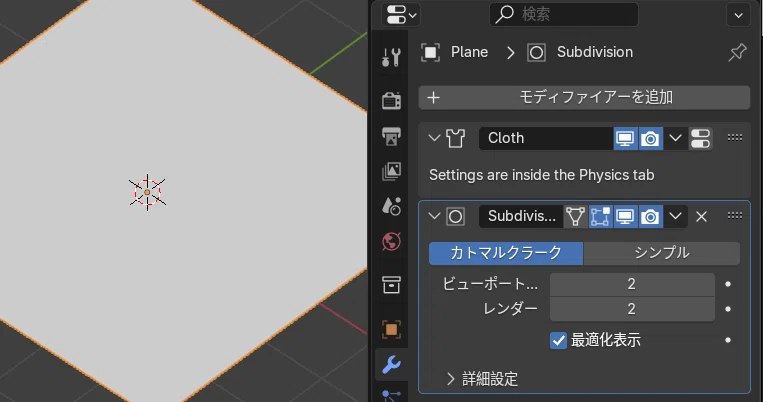Click the レンダー levels value field
The height and width of the screenshot is (402, 763).
(632, 309)
